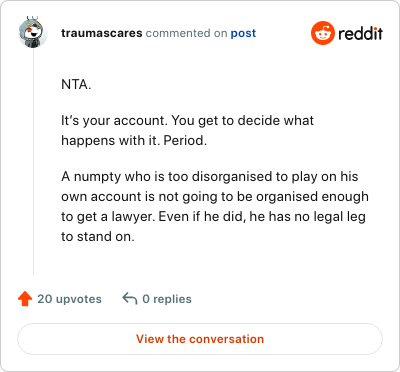Click the 'NTA.' verdict text
The height and width of the screenshot is (372, 400).
[x=76, y=85]
